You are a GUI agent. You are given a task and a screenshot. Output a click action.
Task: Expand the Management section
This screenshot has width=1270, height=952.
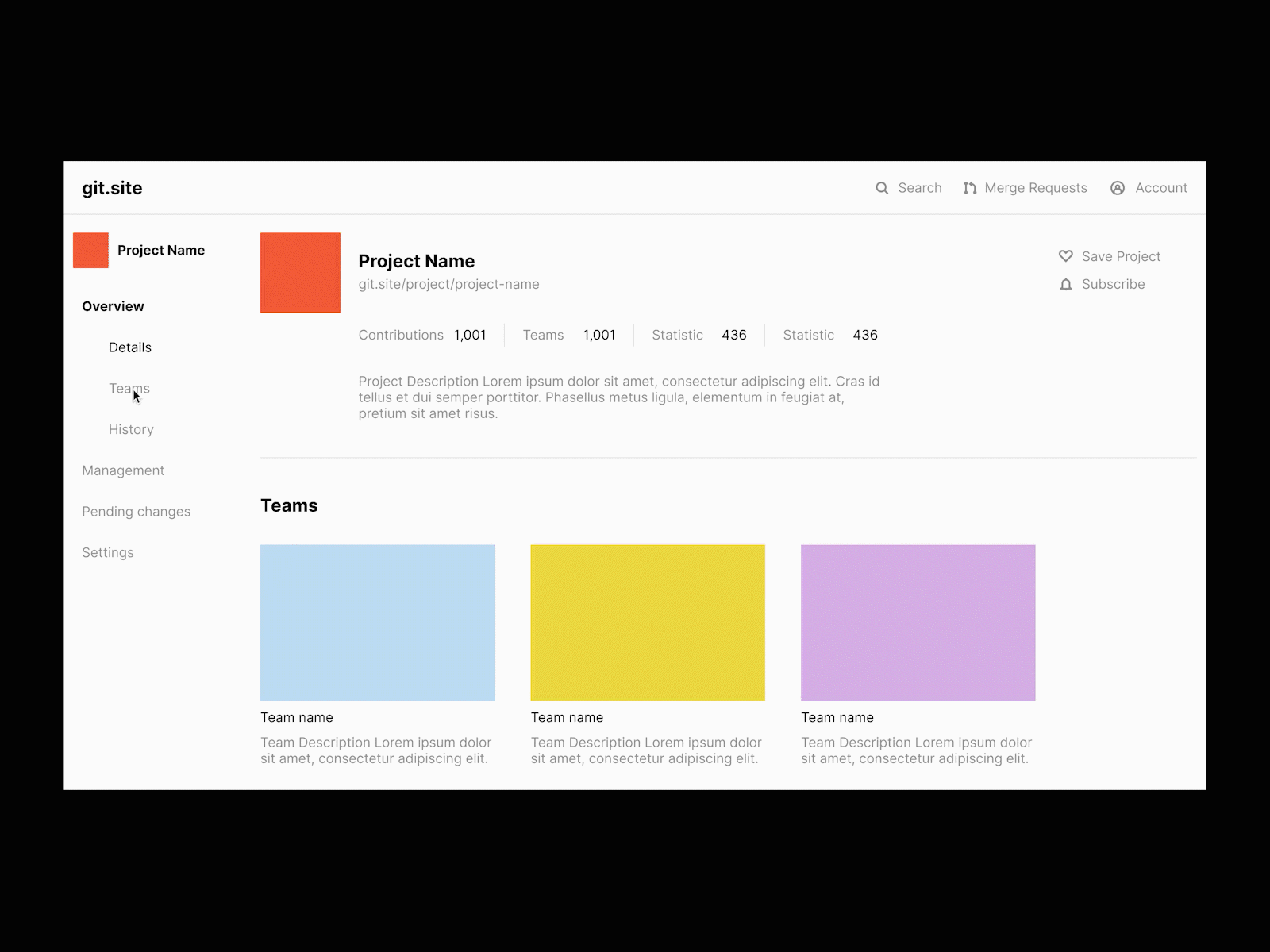click(123, 470)
